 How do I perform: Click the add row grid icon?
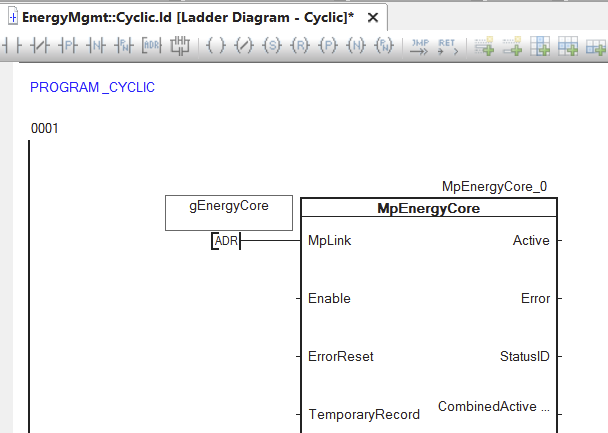568,46
